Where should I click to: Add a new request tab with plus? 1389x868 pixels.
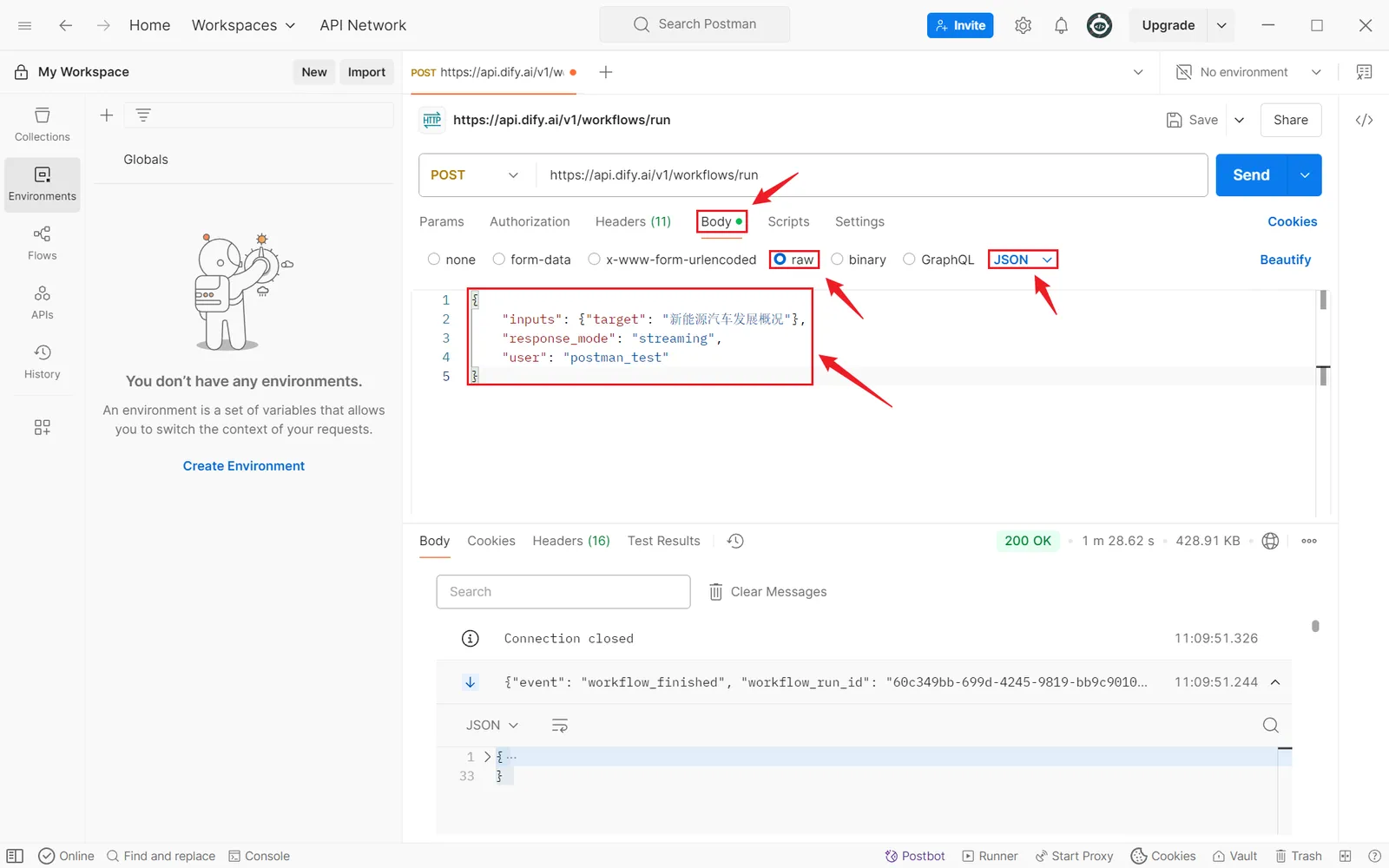coord(606,72)
